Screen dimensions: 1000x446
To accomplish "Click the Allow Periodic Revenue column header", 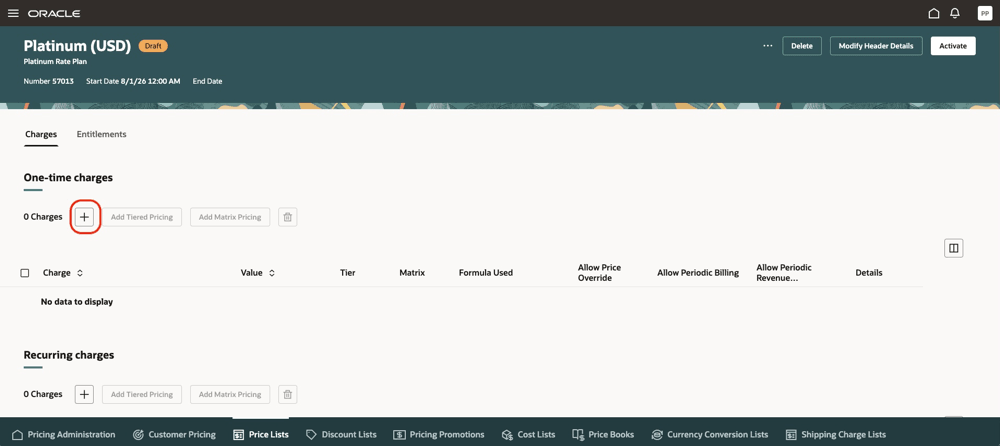I will coord(784,272).
